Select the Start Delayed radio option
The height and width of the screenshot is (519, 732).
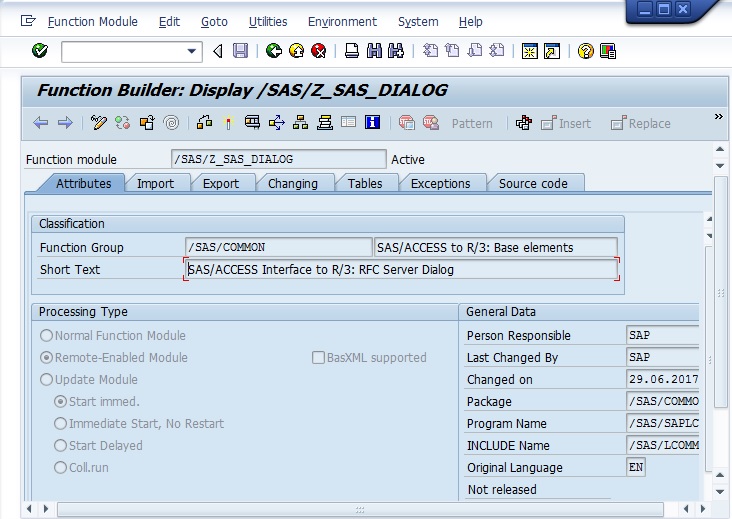[x=60, y=445]
